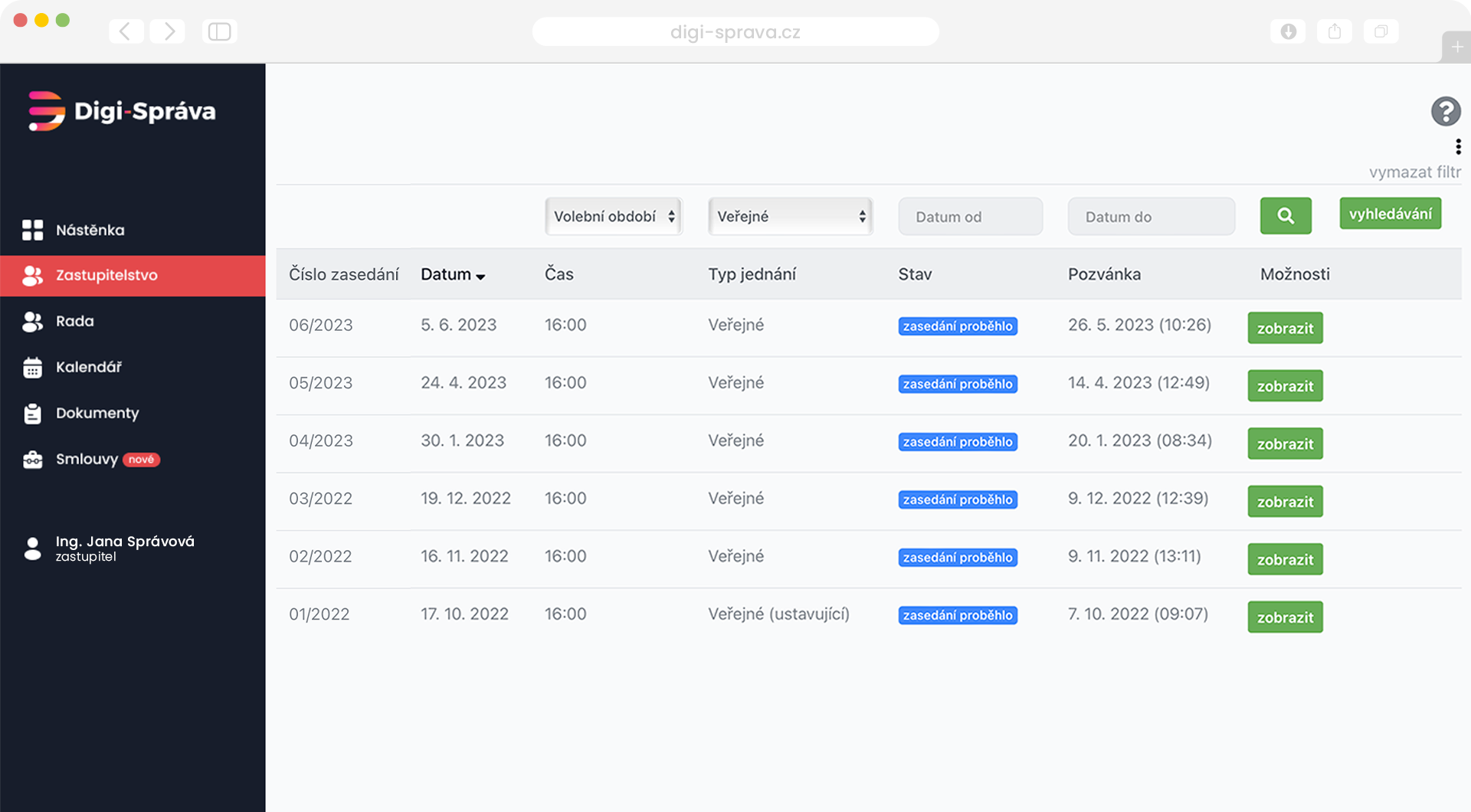Image resolution: width=1471 pixels, height=812 pixels.
Task: Click the Stav column header
Action: click(915, 274)
